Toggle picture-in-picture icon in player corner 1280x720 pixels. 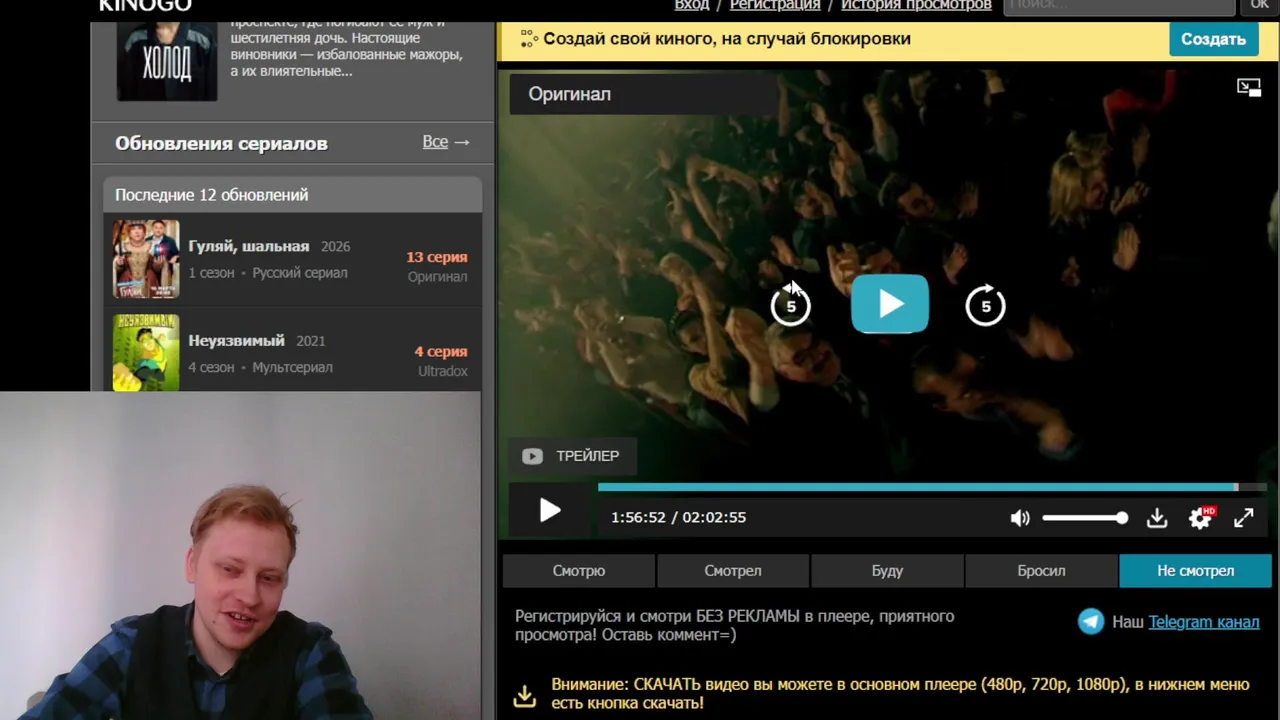[x=1249, y=88]
